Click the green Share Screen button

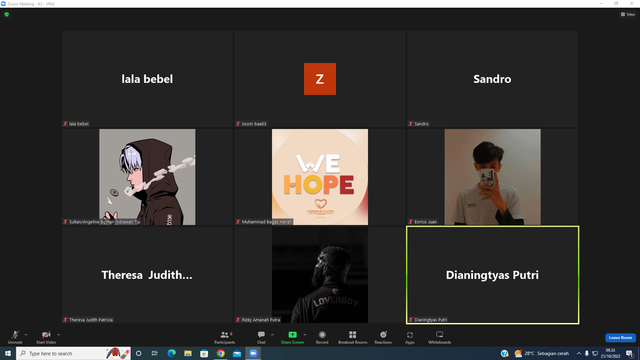(292, 337)
